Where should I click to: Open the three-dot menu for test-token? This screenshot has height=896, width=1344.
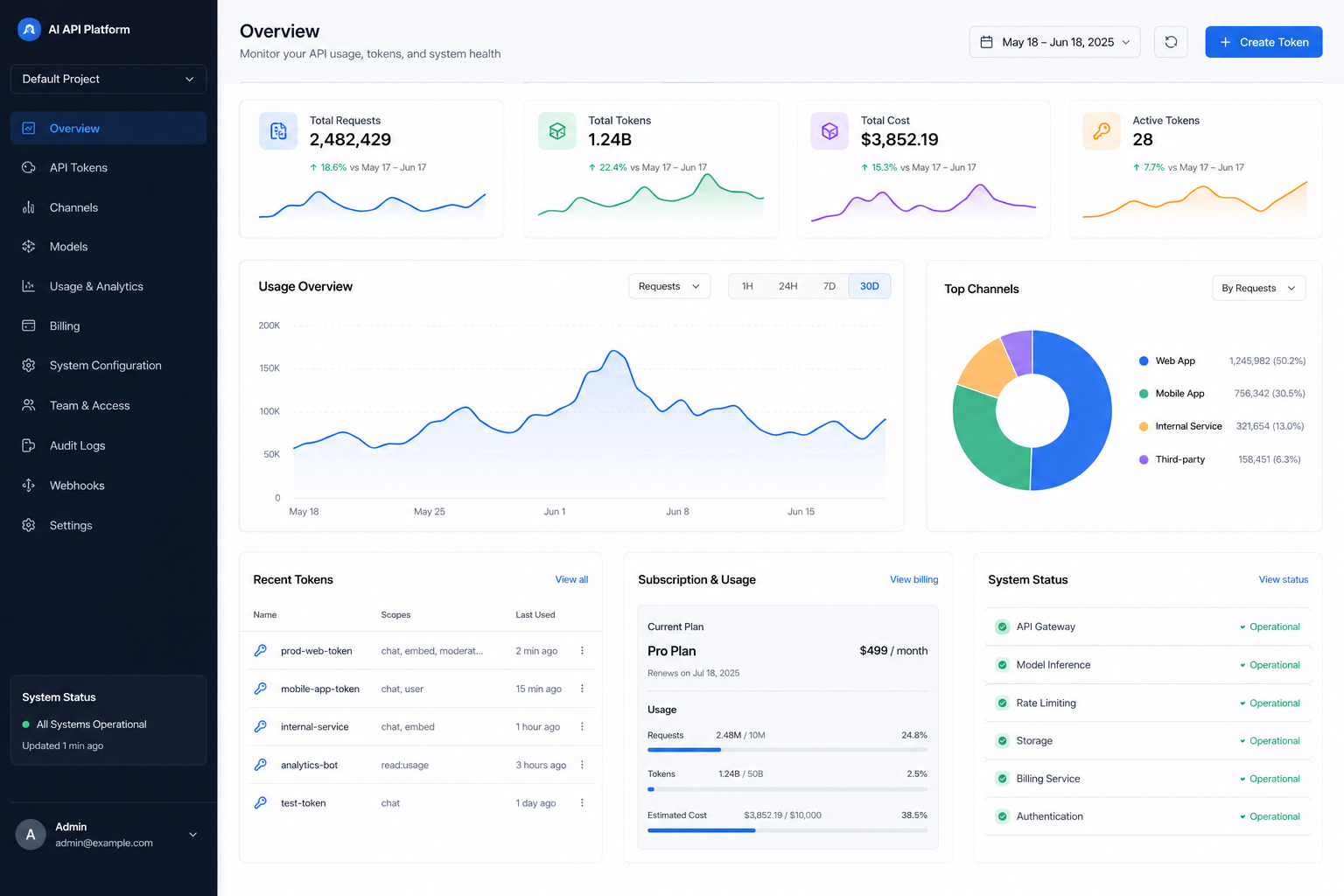[582, 802]
